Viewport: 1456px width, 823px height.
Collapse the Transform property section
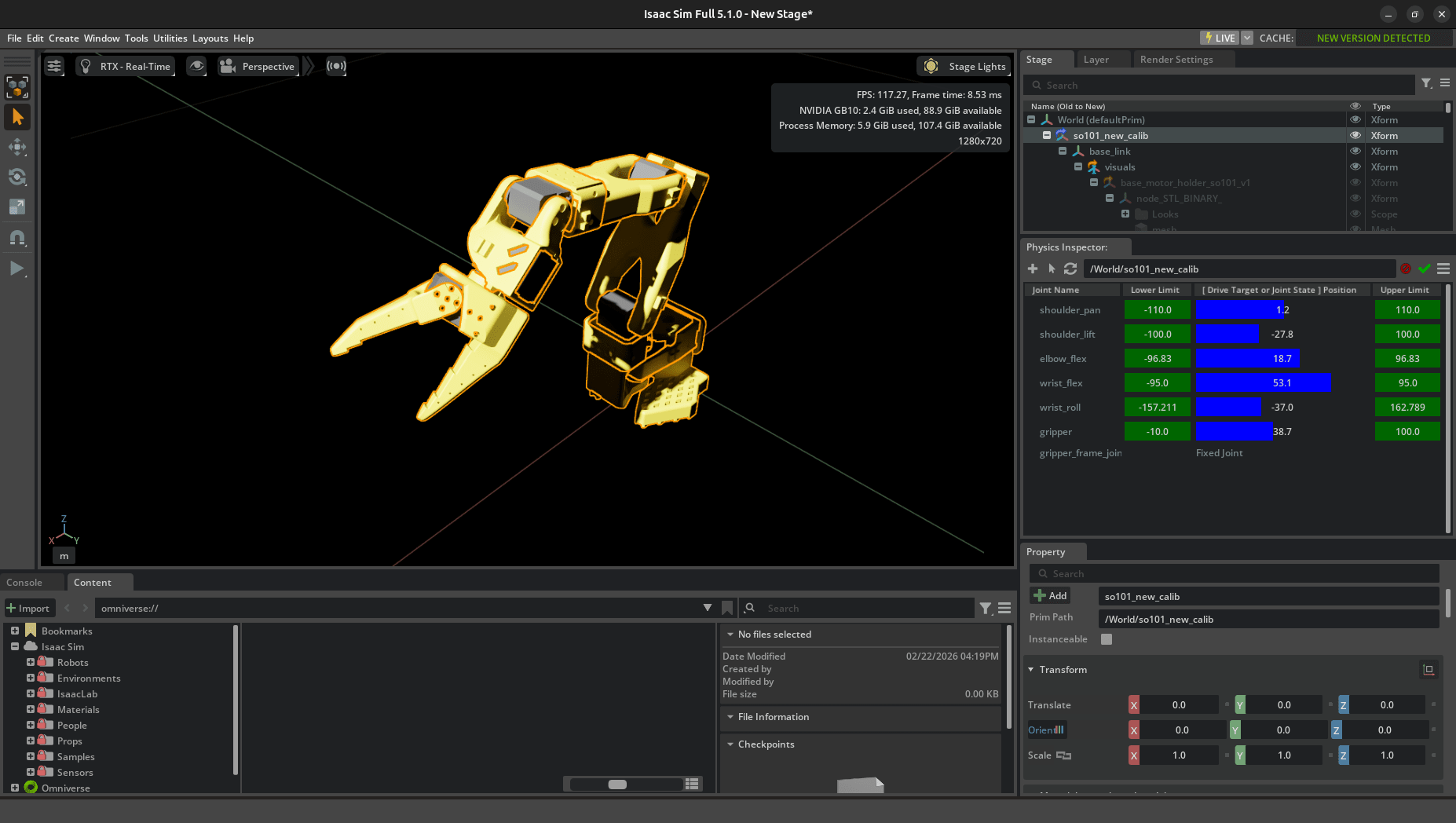pyautogui.click(x=1031, y=670)
